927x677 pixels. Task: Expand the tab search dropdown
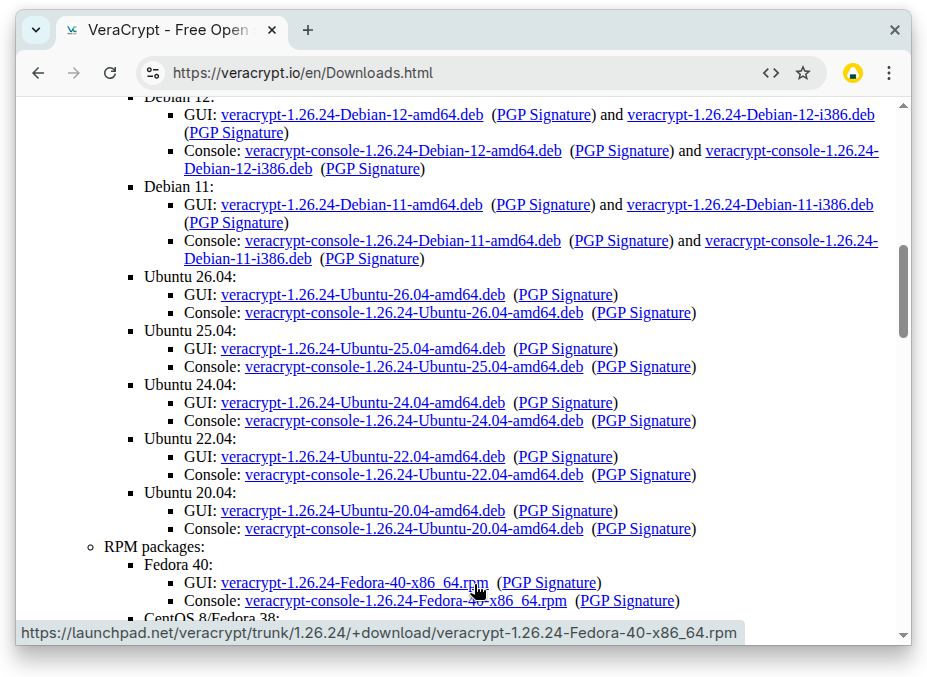[x=36, y=30]
